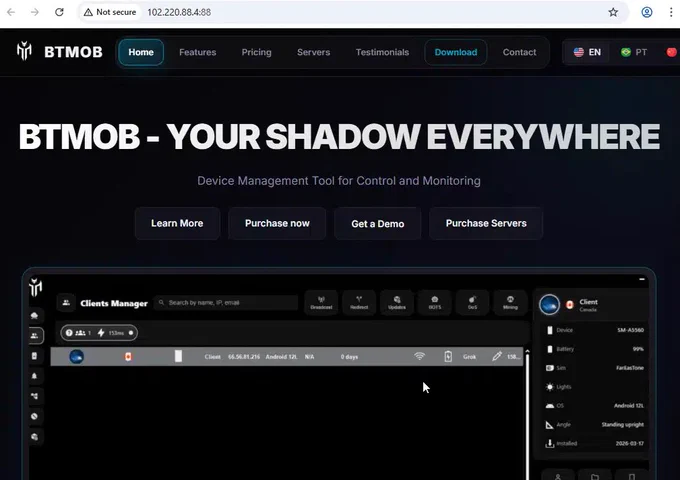Viewport: 680px width, 480px height.
Task: Open the Not secure site info warning
Action: click(110, 12)
